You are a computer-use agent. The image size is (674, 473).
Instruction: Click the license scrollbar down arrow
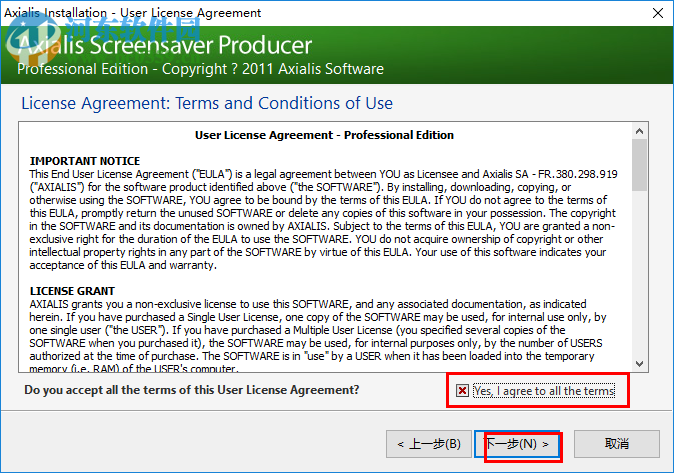640,364
